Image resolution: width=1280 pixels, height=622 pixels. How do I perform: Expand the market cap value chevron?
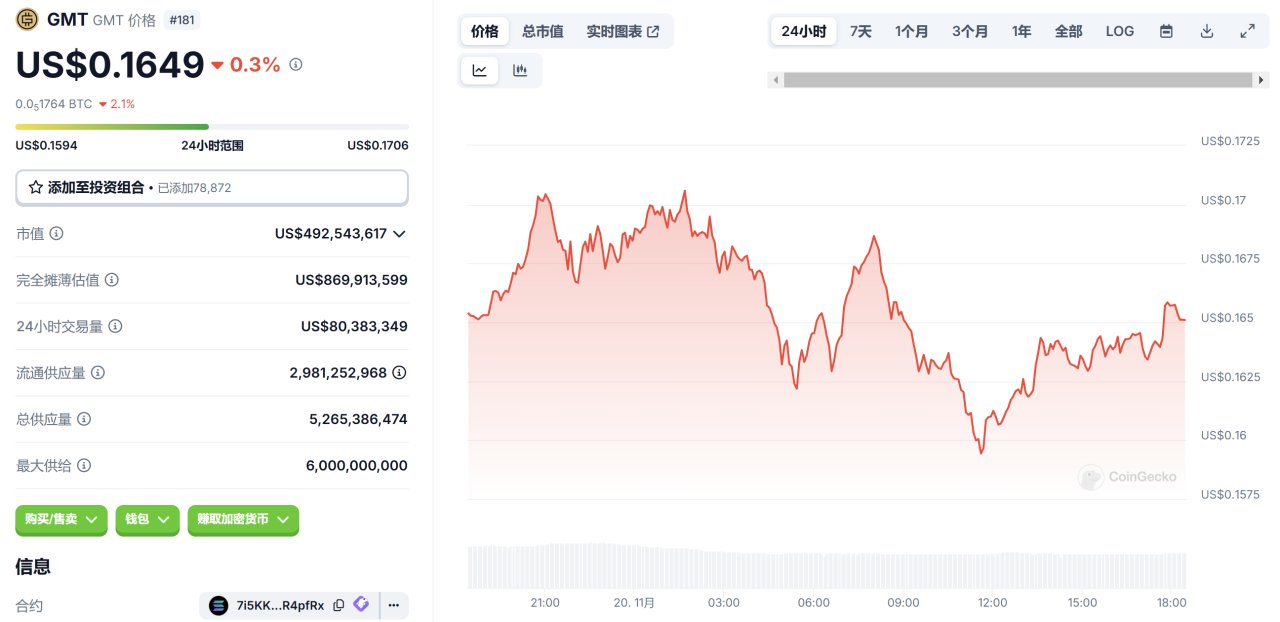pyautogui.click(x=399, y=234)
